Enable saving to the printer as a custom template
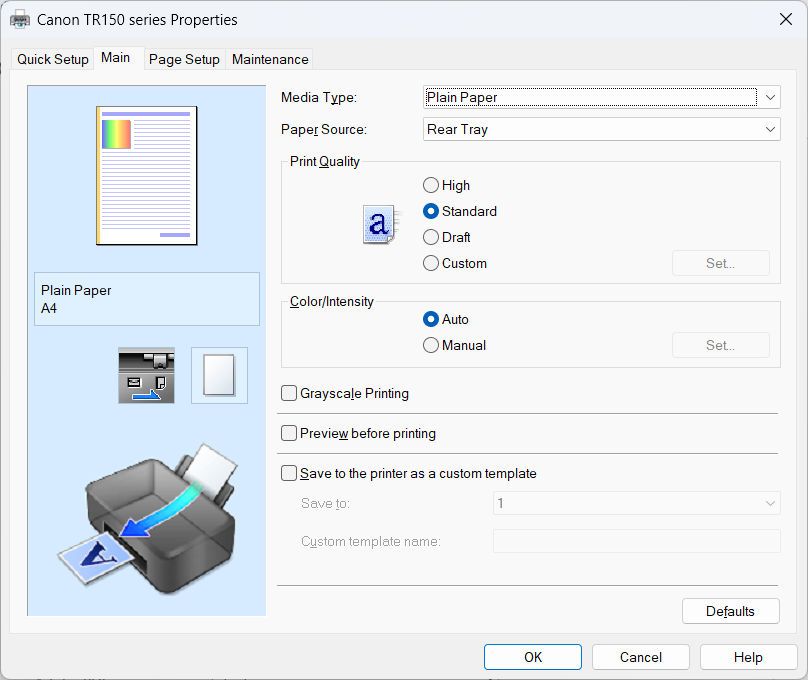The height and width of the screenshot is (680, 808). pos(289,473)
